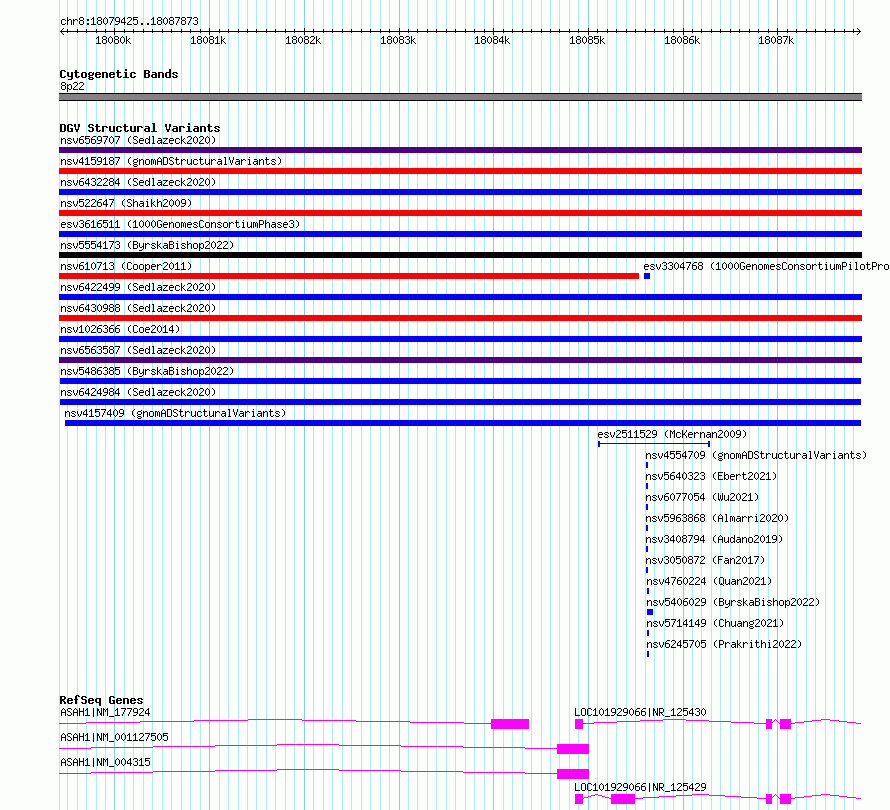Image resolution: width=890 pixels, height=810 pixels.
Task: Select nsv4157409 gnomADStructuralVariants blue bar
Action: pyautogui.click(x=463, y=423)
